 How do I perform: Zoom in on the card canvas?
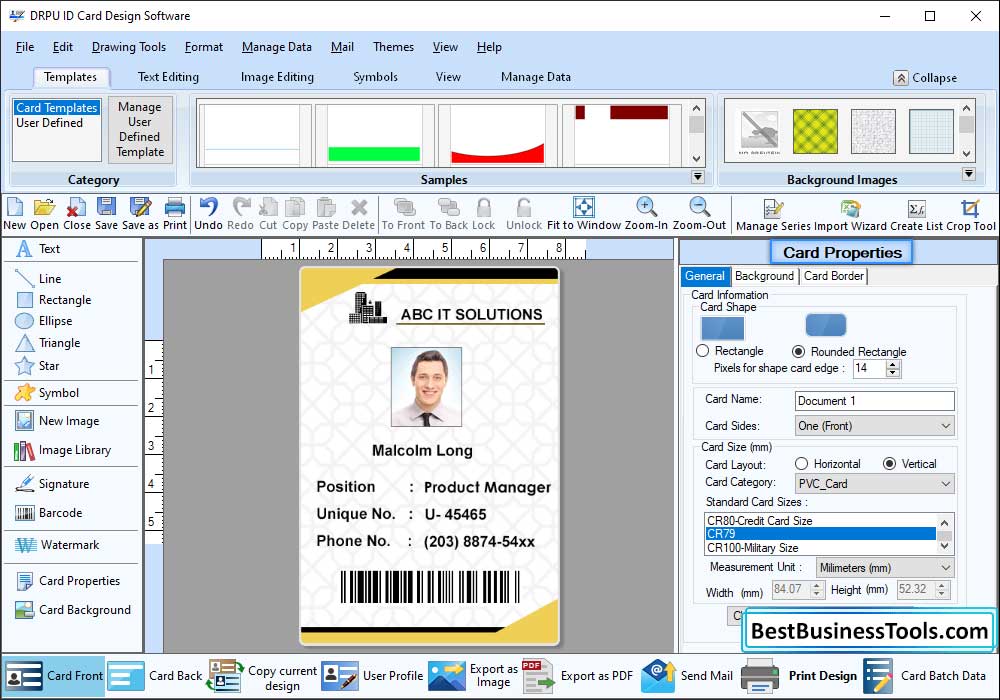tap(646, 214)
